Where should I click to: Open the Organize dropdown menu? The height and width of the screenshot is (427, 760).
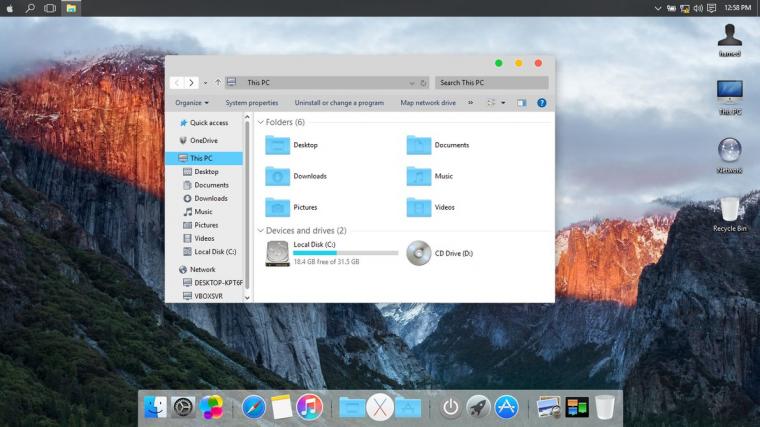pos(192,103)
